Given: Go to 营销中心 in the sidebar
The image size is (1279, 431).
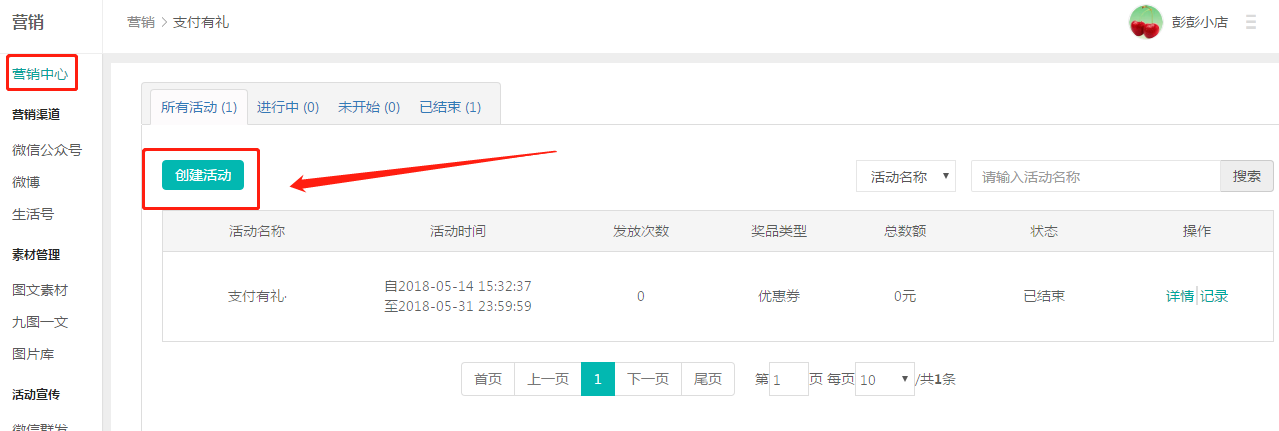Looking at the screenshot, I should 40,73.
